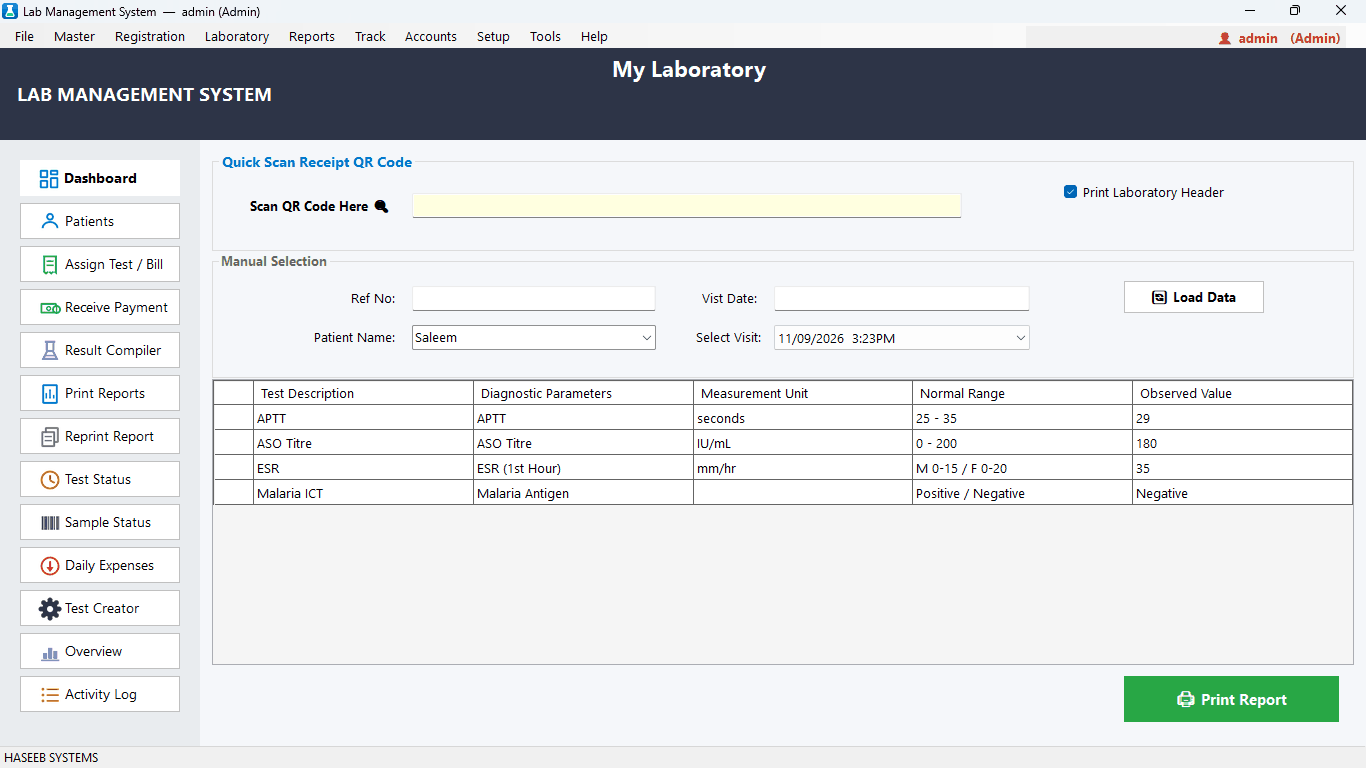Viewport: 1366px width, 768px height.
Task: Click the Print Reports chart icon
Action: (x=50, y=393)
